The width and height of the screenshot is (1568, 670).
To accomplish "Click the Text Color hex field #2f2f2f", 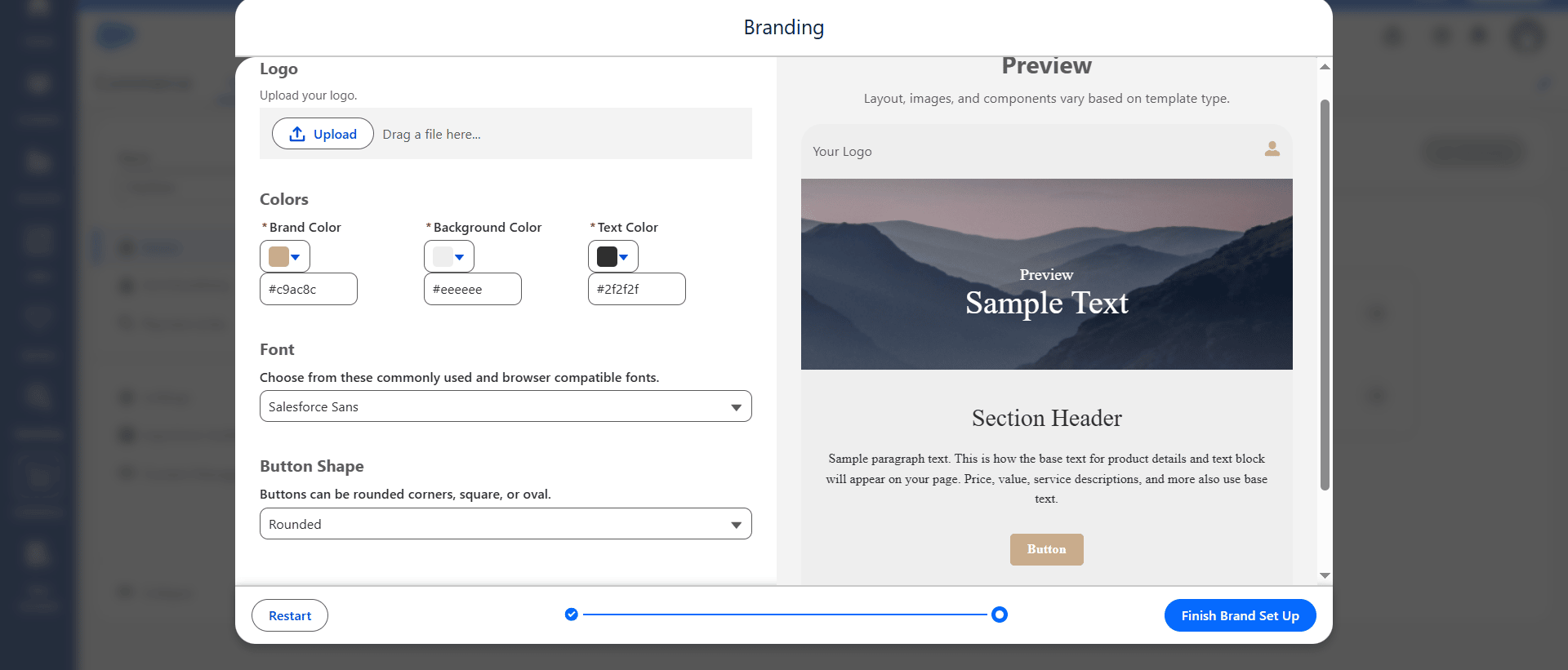I will tap(637, 289).
